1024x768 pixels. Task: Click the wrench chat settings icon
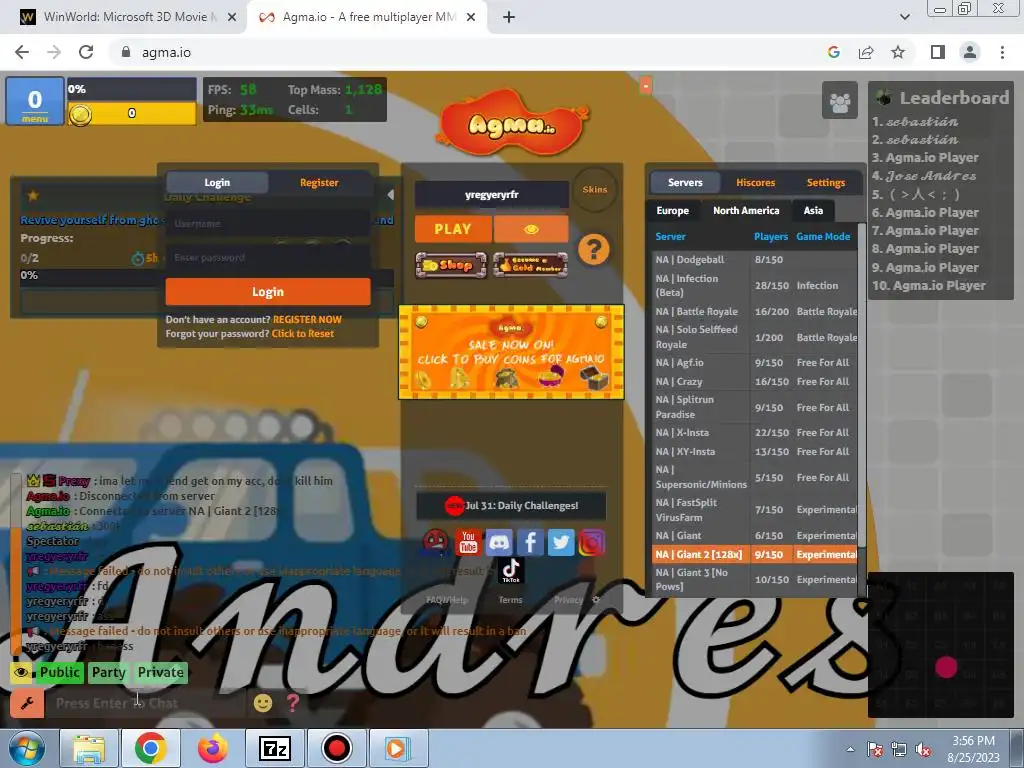click(x=27, y=703)
